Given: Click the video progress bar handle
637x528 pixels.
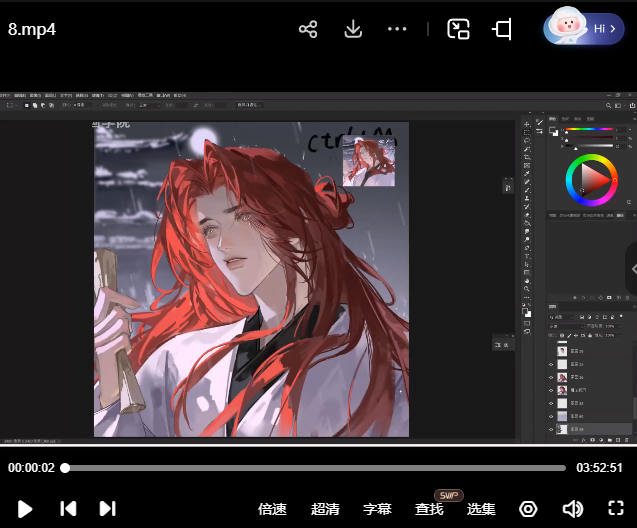Looking at the screenshot, I should 65,467.
